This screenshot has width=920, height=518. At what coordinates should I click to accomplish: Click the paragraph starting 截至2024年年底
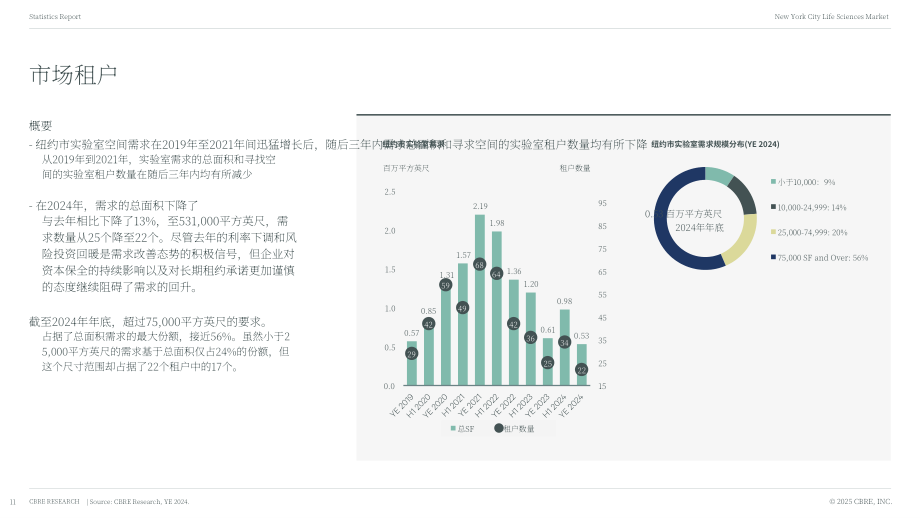[160, 344]
